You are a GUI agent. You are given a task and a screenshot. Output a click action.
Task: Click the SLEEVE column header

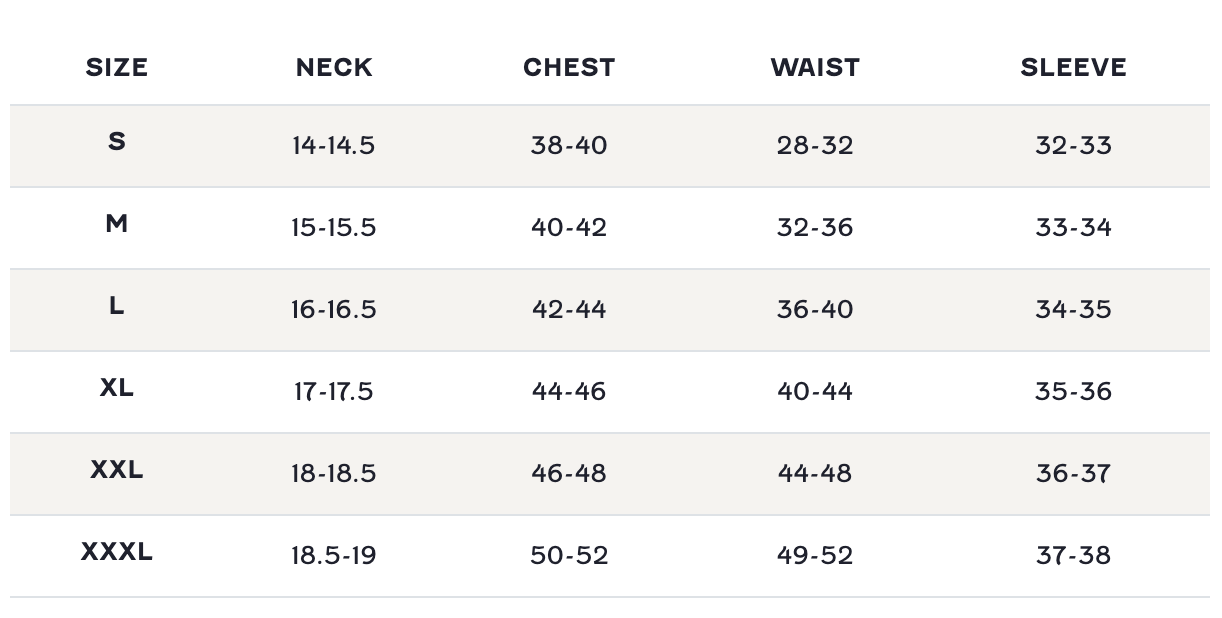pos(1073,68)
